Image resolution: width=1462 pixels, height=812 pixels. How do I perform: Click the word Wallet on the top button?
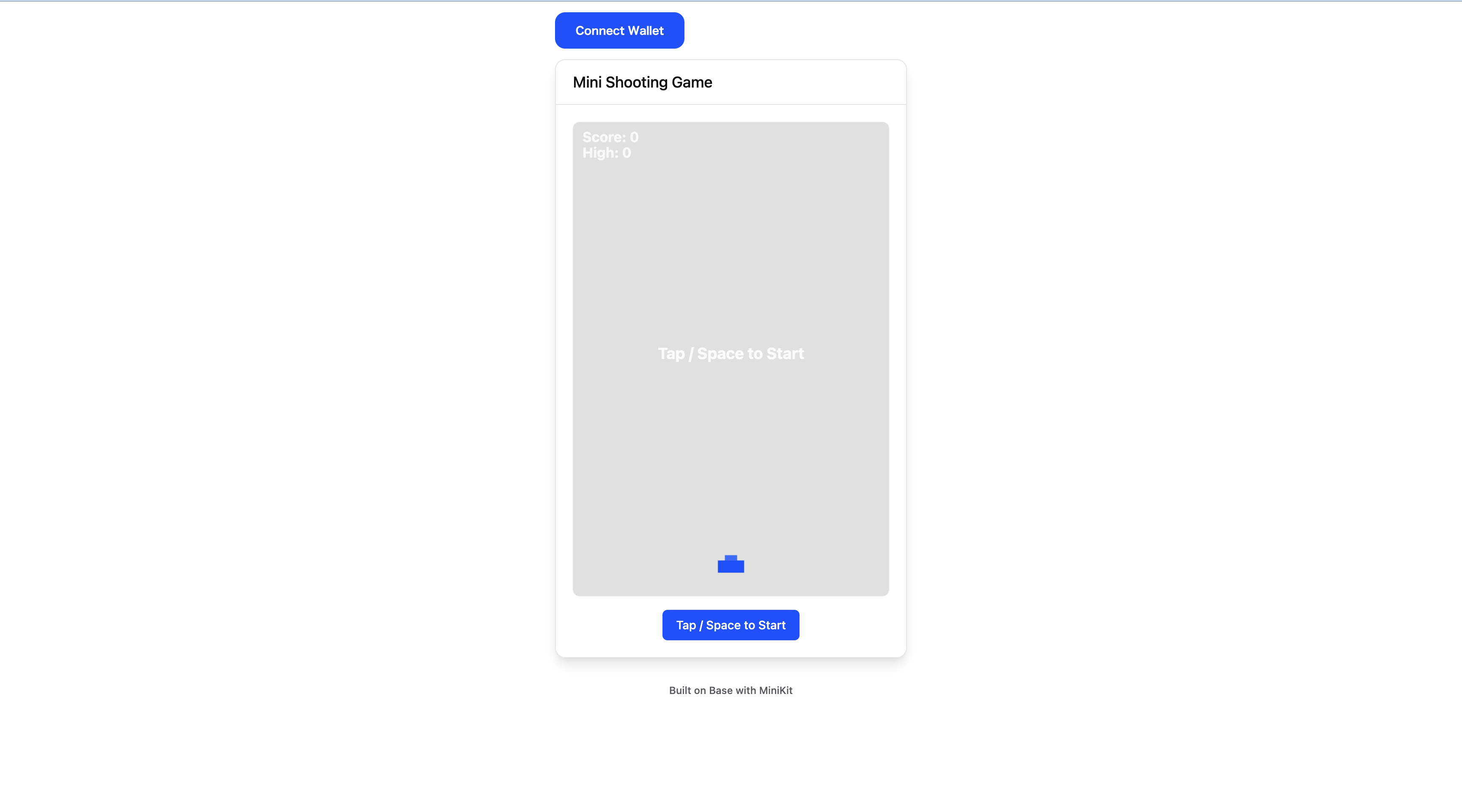click(x=646, y=30)
